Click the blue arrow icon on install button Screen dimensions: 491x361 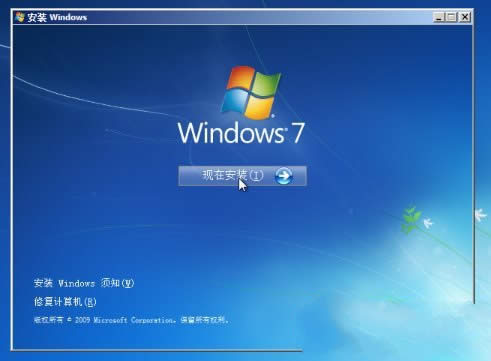pos(284,176)
